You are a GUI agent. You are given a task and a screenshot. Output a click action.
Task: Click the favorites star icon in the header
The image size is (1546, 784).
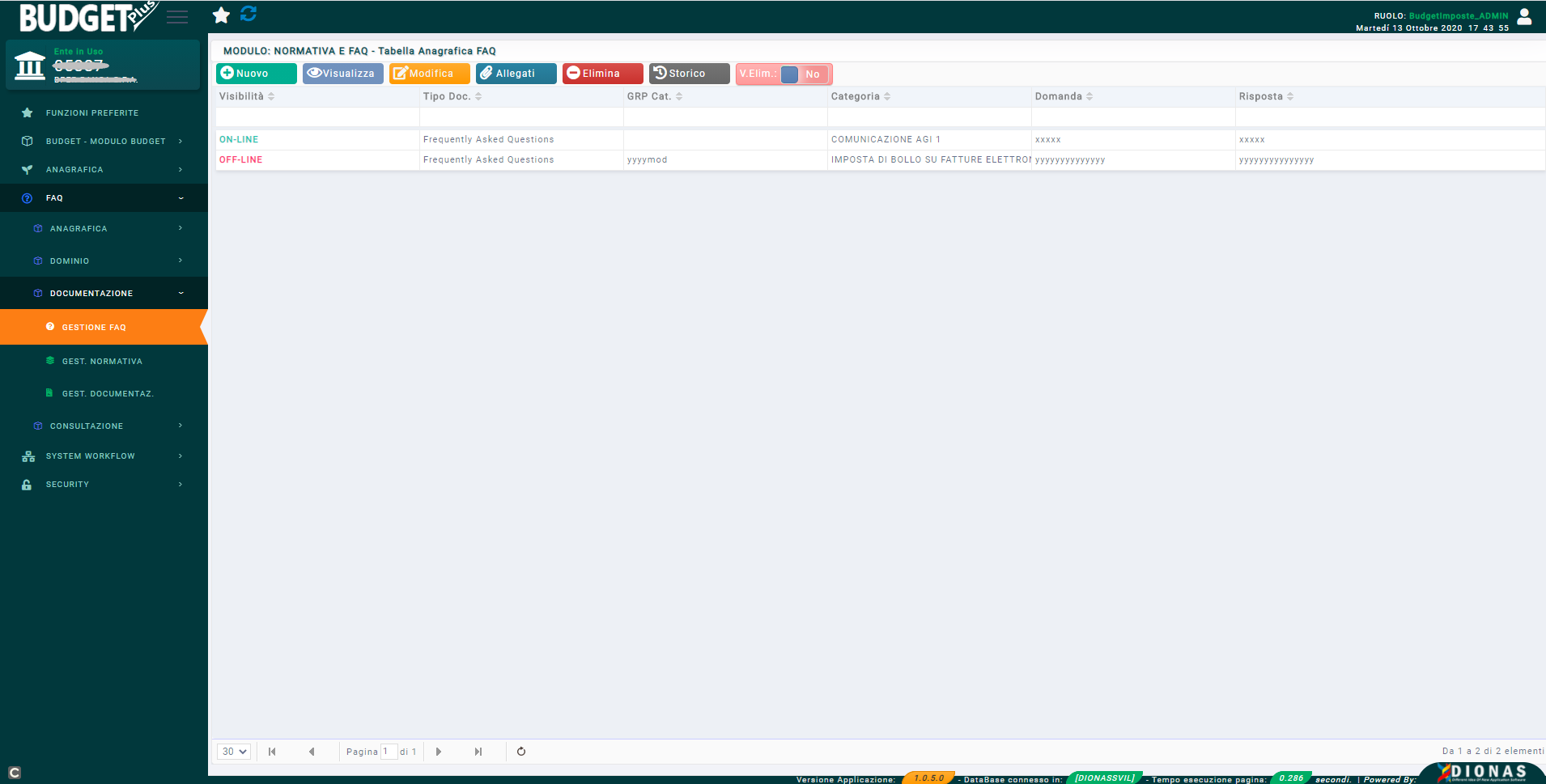[221, 15]
